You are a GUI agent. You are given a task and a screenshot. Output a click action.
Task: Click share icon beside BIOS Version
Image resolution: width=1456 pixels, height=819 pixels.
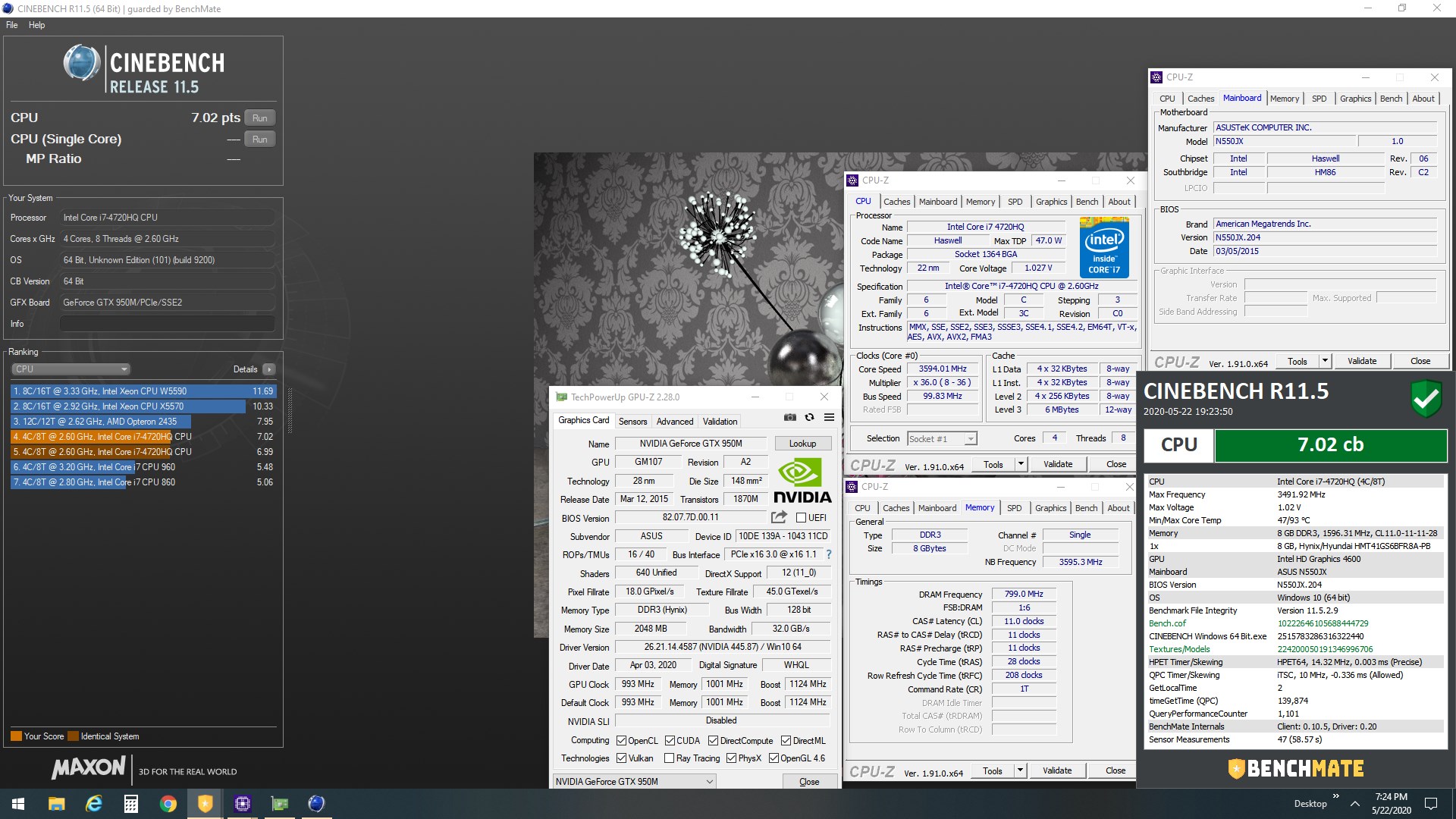pos(779,517)
